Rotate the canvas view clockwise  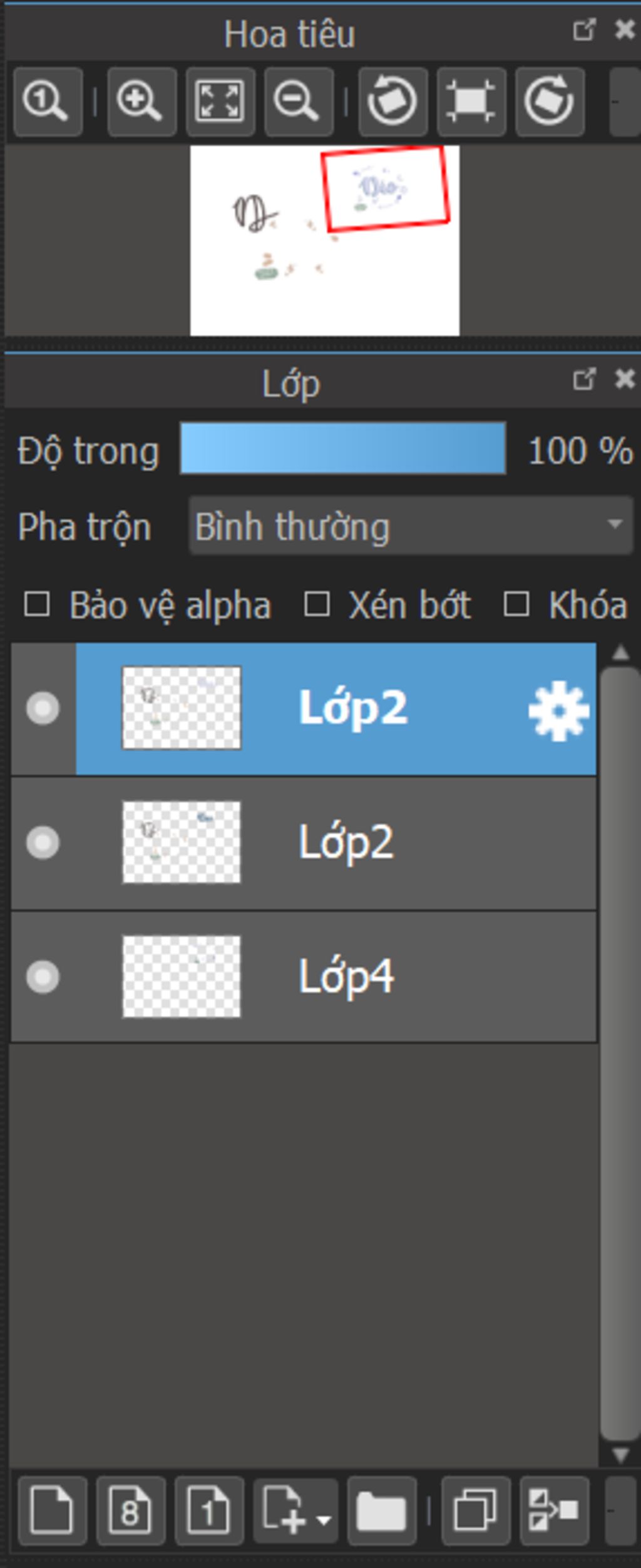coord(550,101)
